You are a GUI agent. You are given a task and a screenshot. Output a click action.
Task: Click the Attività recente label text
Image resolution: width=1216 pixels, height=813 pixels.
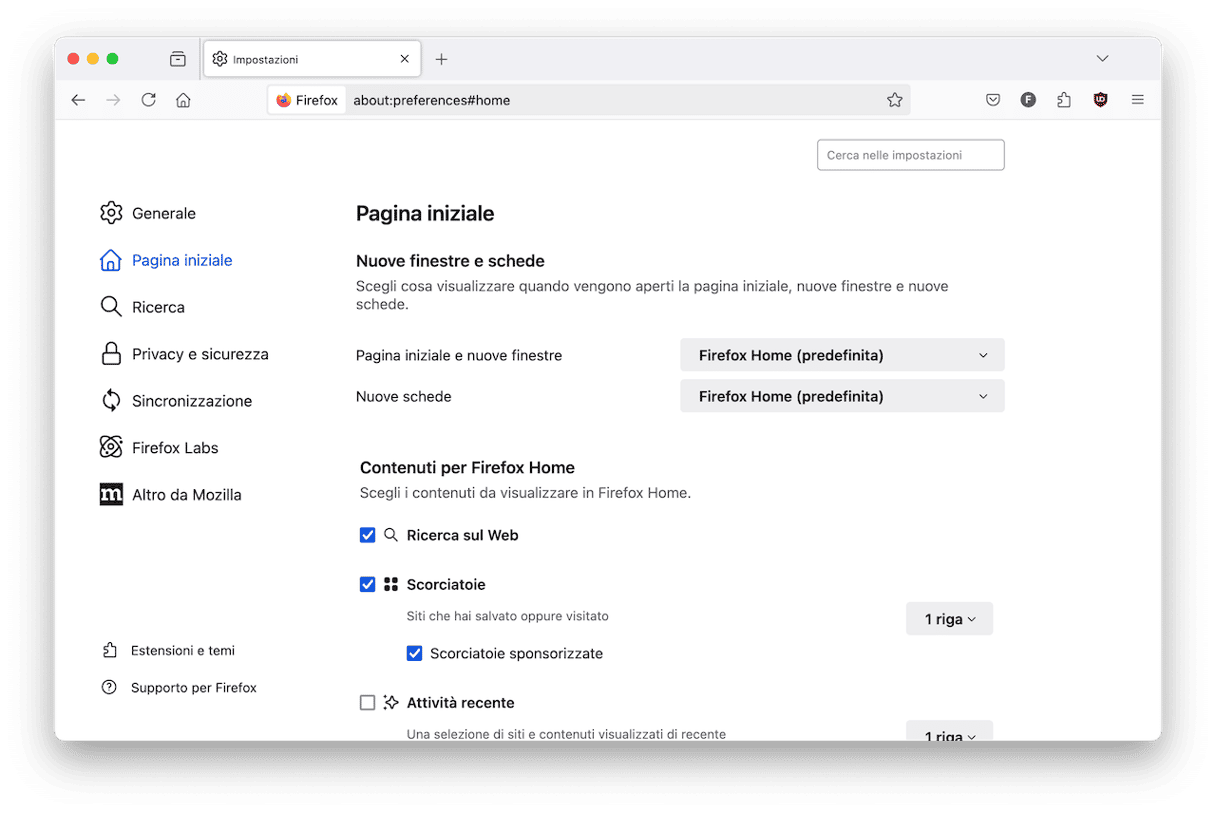pyautogui.click(x=460, y=703)
